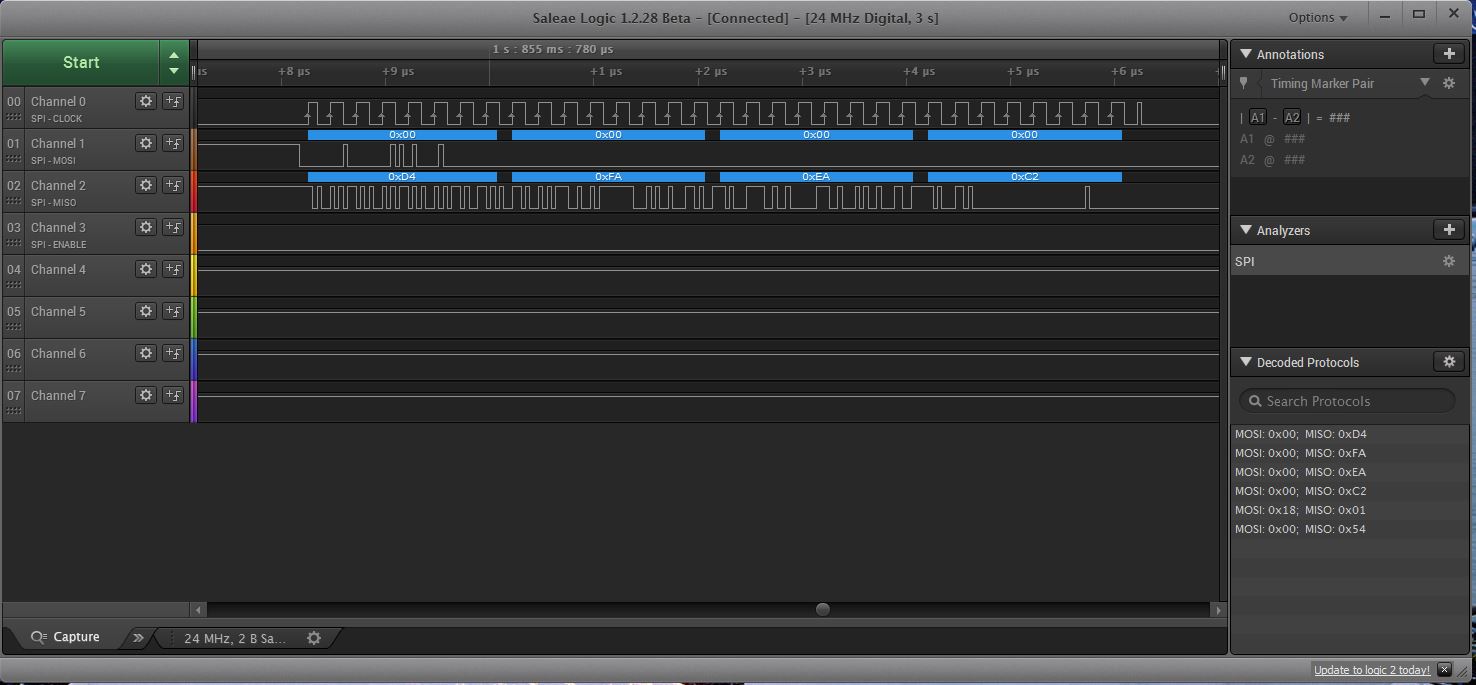The width and height of the screenshot is (1476, 685).
Task: Select decoded row MISO: 0xD4
Action: pos(1350,434)
